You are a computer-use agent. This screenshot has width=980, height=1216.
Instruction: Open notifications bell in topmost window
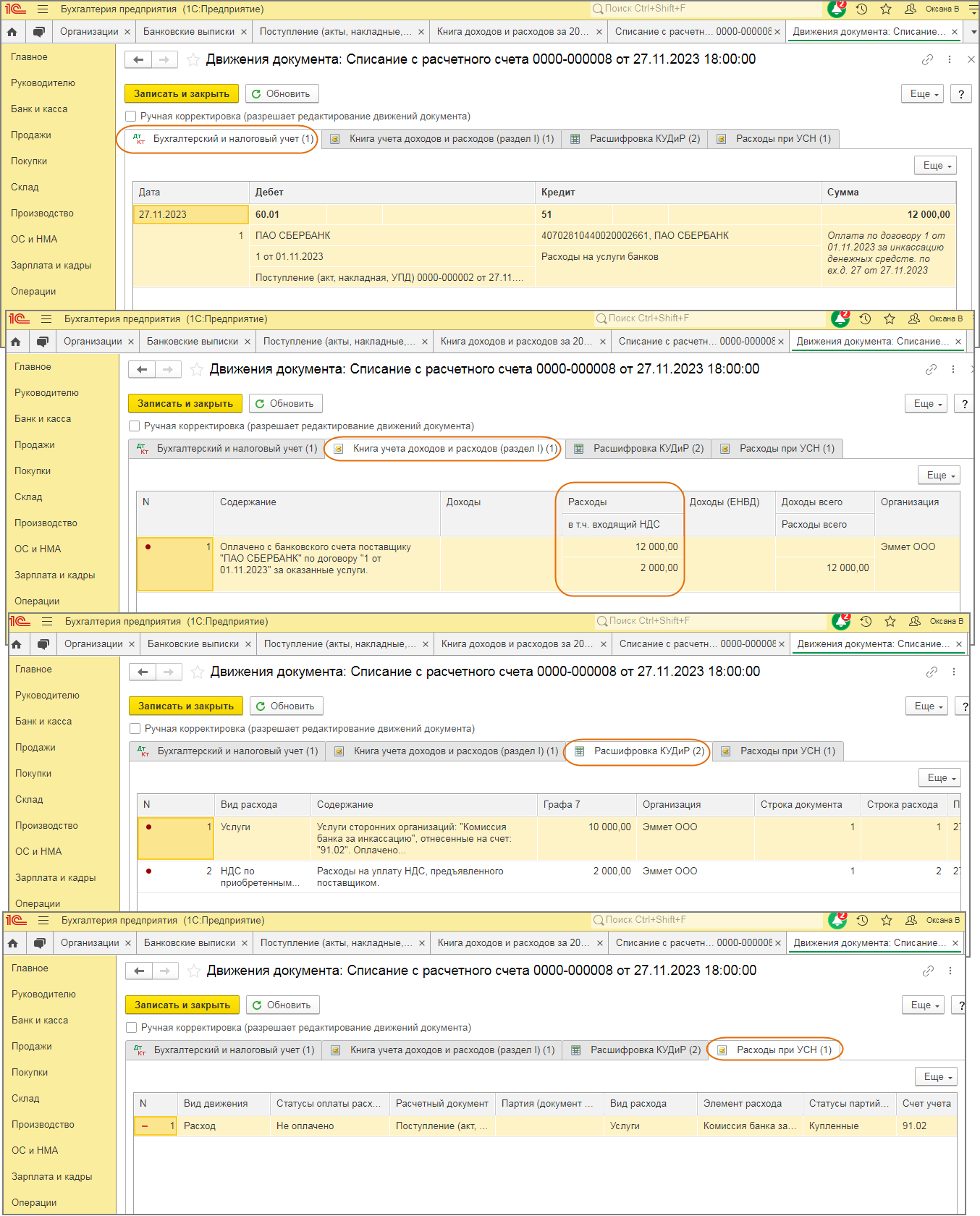[x=837, y=9]
